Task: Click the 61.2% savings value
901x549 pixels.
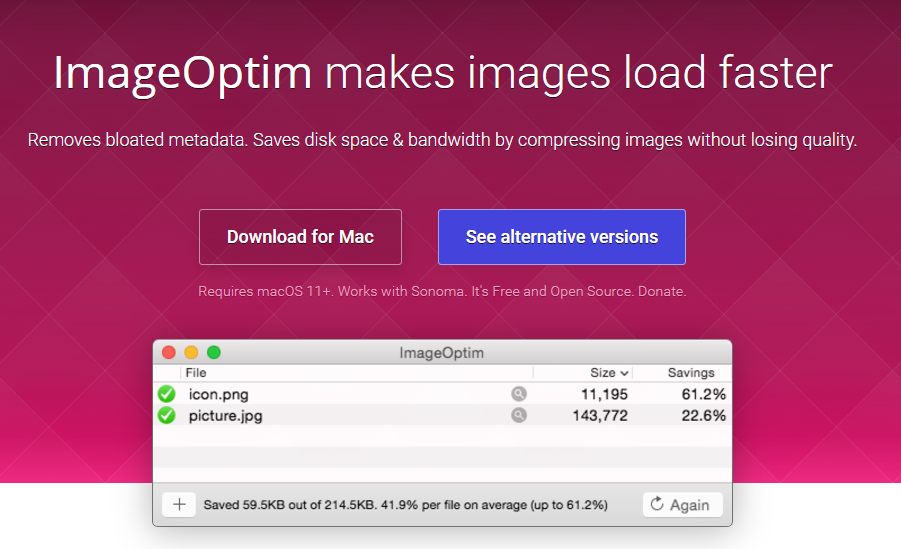Action: pos(703,394)
